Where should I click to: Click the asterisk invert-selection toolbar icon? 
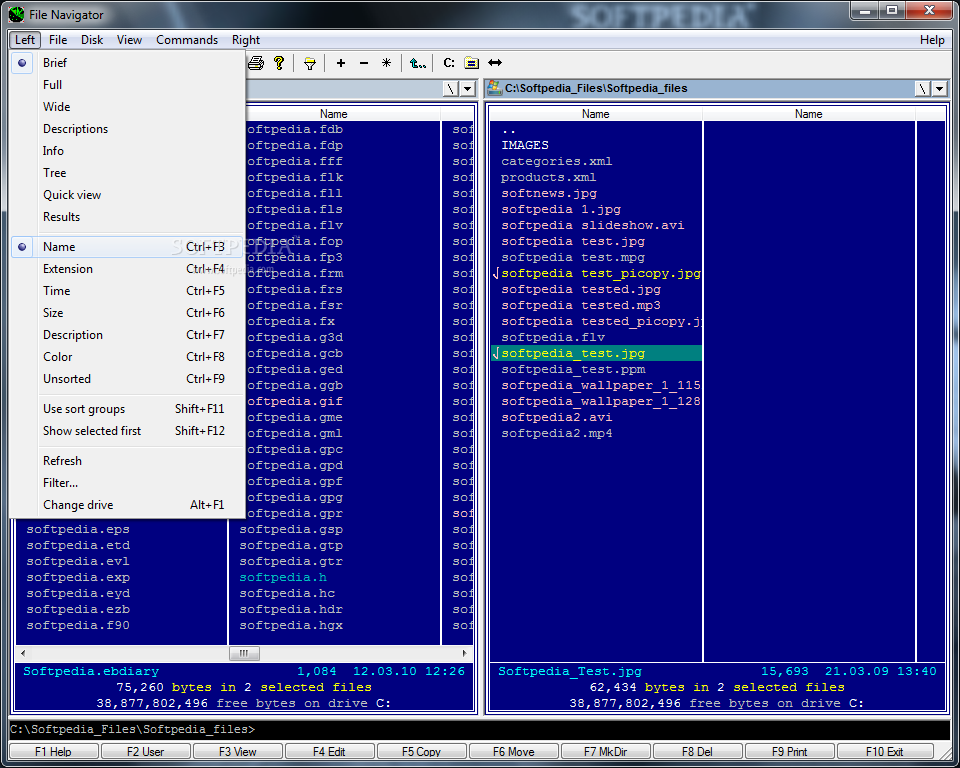(386, 62)
